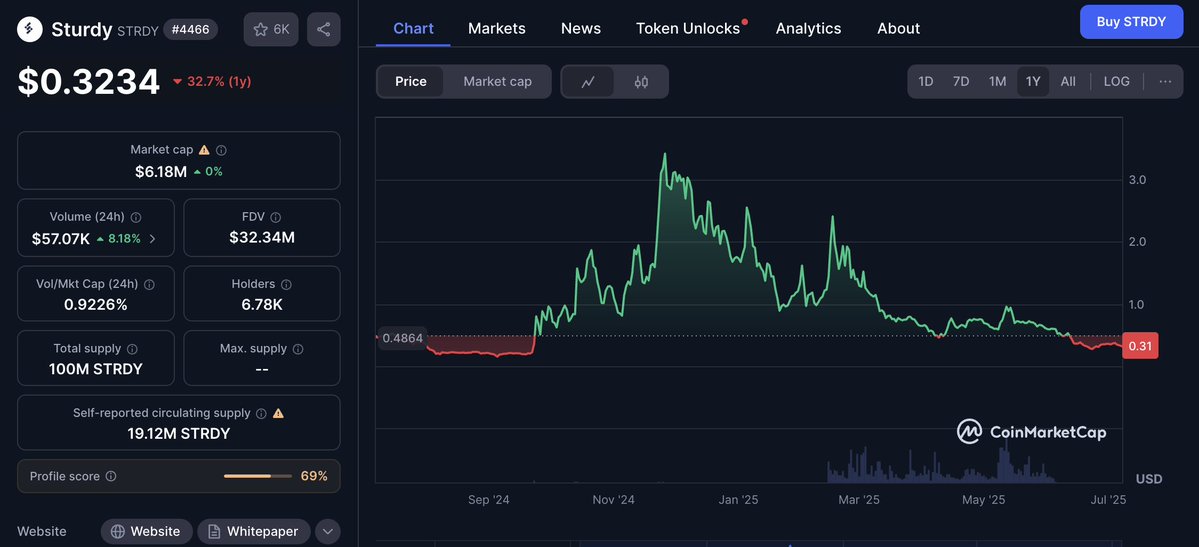Show info for Market cap
The height and width of the screenshot is (547, 1199).
[x=221, y=150]
